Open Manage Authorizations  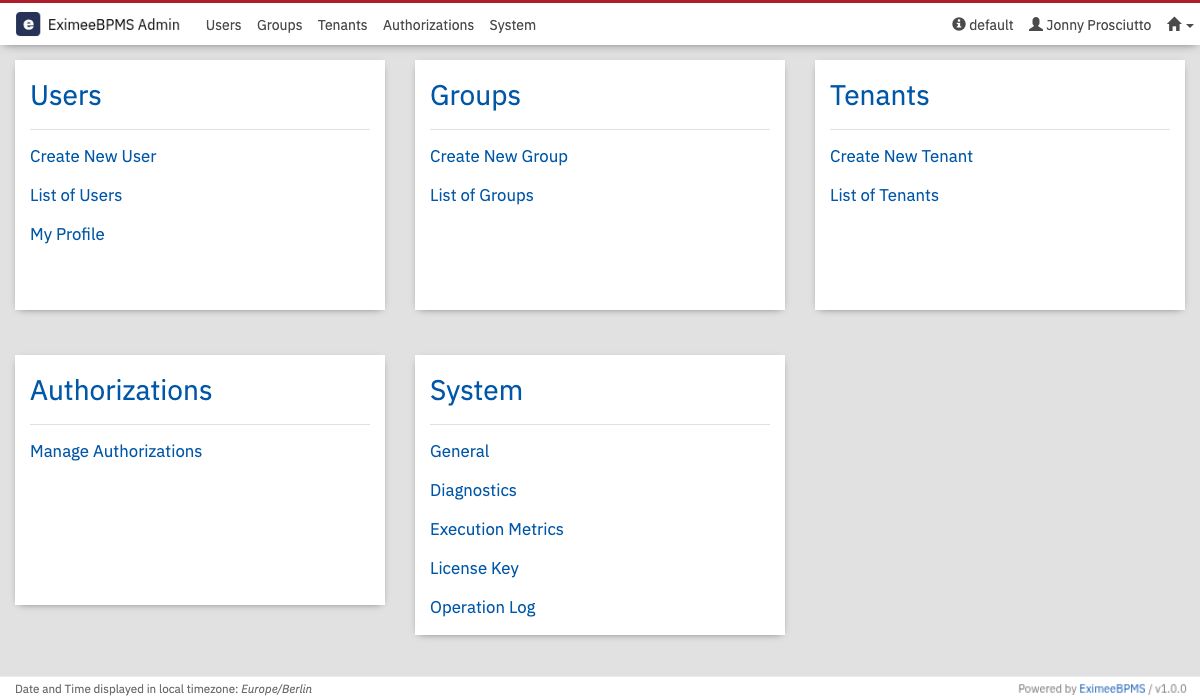(x=116, y=451)
